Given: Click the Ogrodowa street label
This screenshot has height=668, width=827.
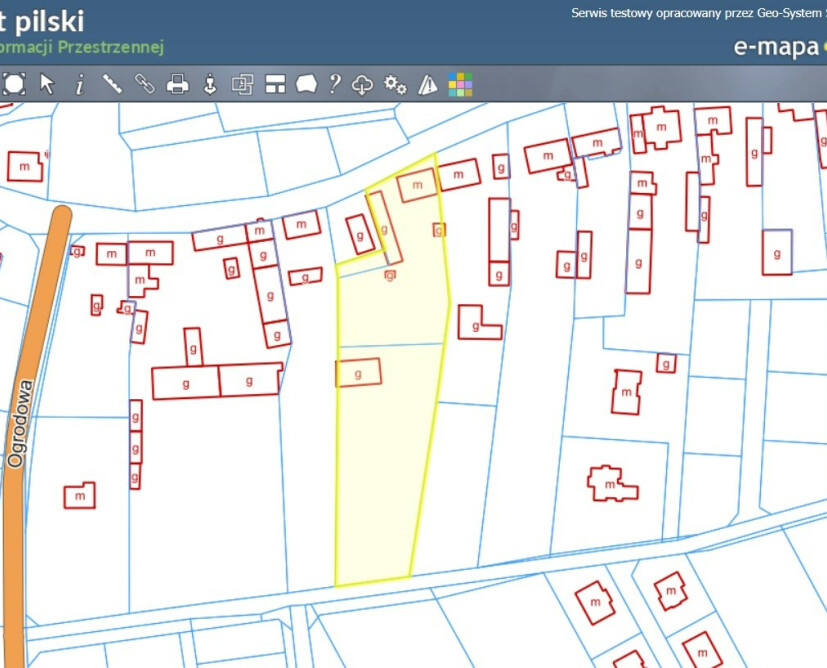Looking at the screenshot, I should click(19, 424).
